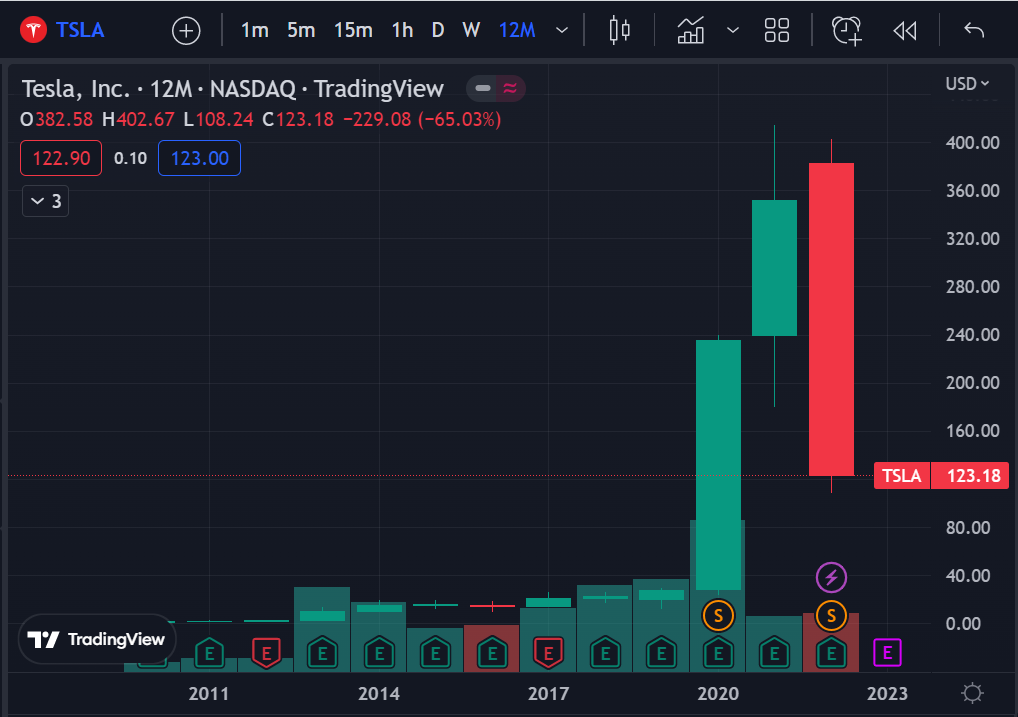Start bar replay with the rewind icon

(x=905, y=31)
